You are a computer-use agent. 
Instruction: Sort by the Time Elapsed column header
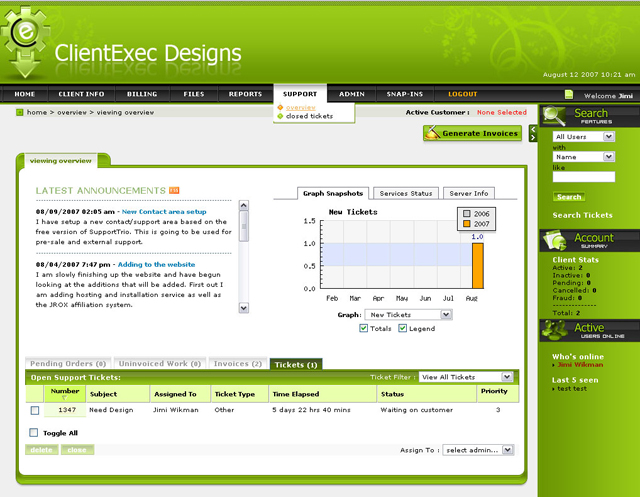click(322, 394)
